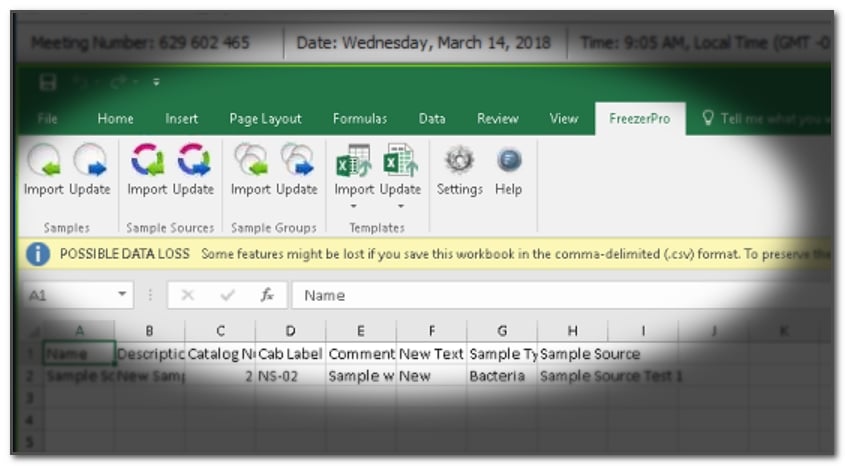Open the File tab
Viewport: 845px width, 466px height.
click(47, 119)
